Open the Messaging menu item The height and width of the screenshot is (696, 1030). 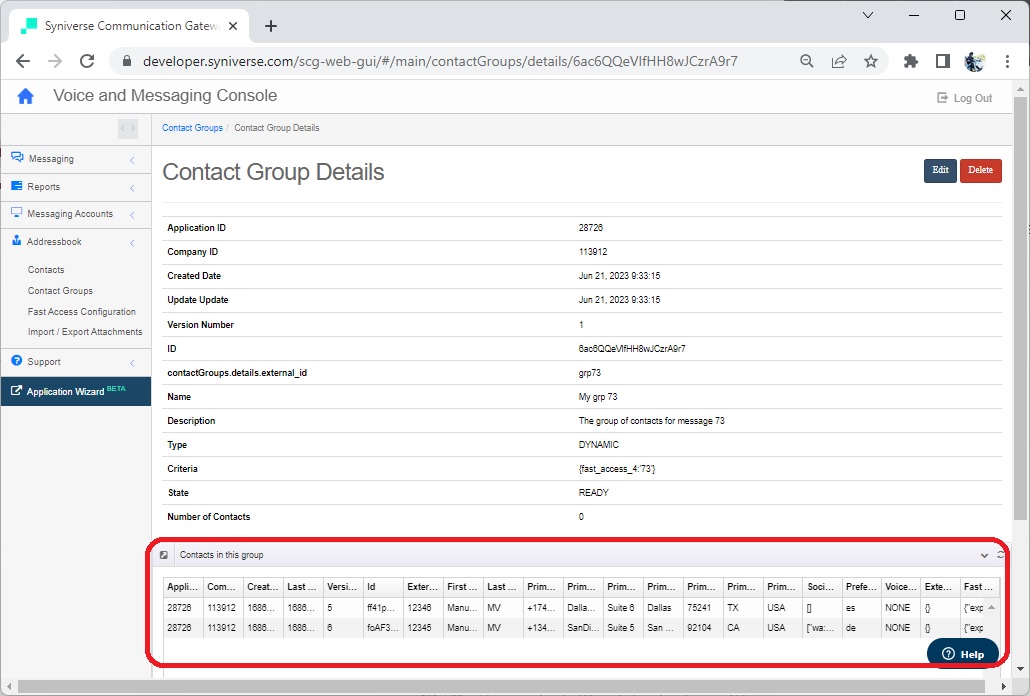tap(76, 159)
